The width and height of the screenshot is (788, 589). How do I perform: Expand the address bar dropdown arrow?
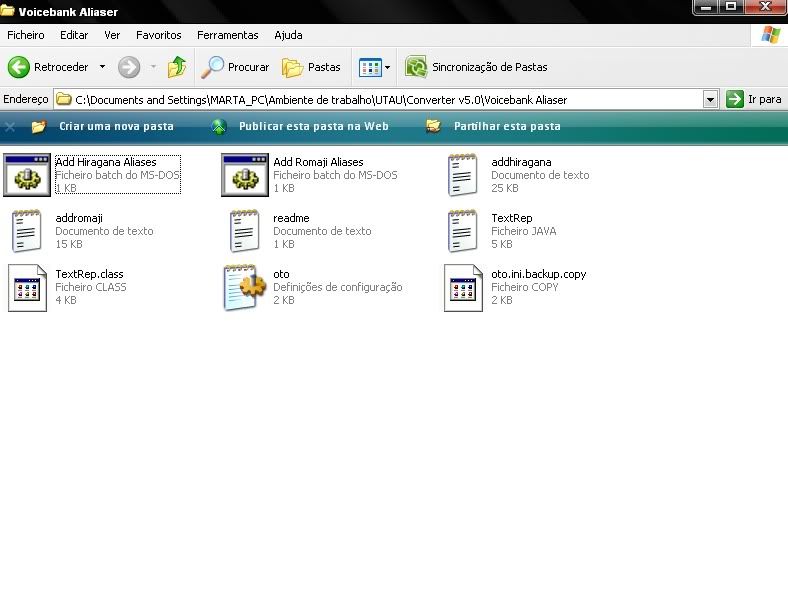710,100
